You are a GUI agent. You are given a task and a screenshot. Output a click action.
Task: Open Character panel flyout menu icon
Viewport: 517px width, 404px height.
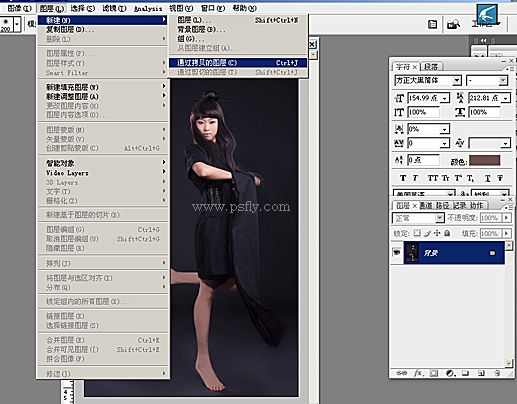[x=509, y=68]
